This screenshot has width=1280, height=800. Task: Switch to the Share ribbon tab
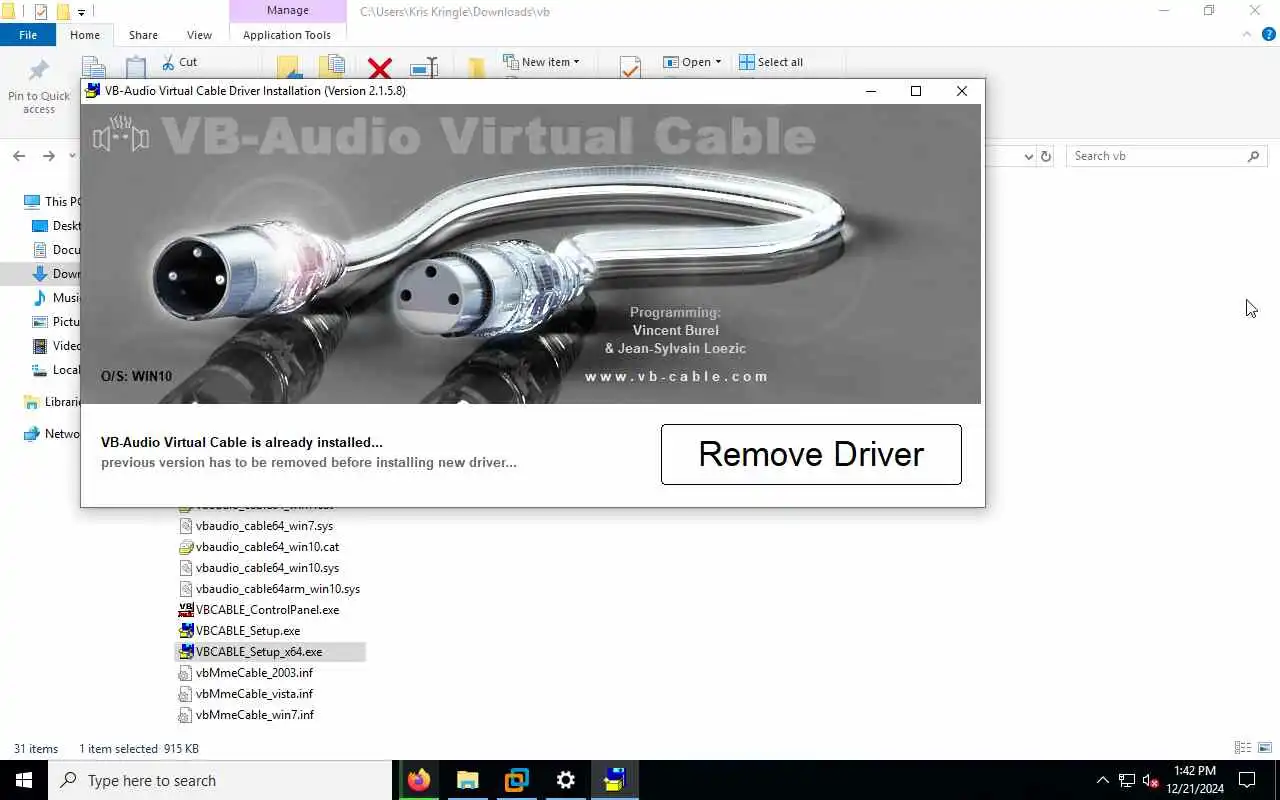coord(143,35)
